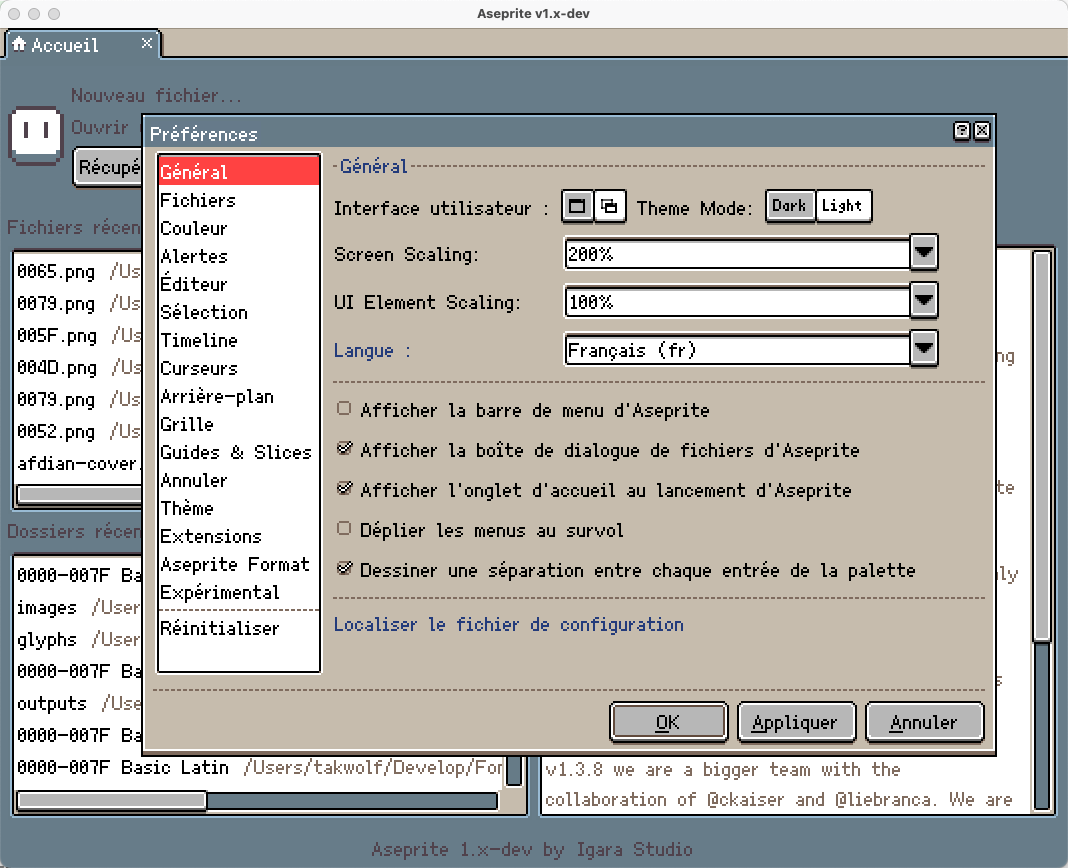
Task: Select multiple windows interface mode icon
Action: click(610, 206)
